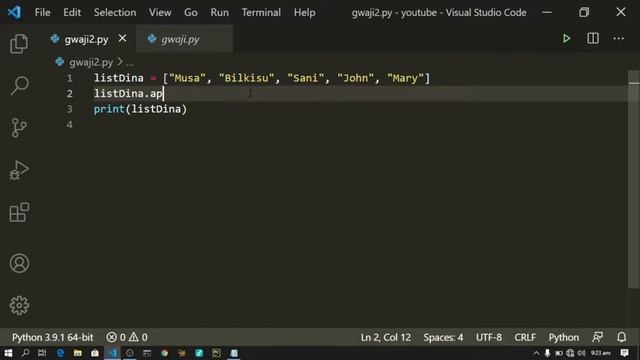Image resolution: width=640 pixels, height=360 pixels.
Task: Open File Explorer from the taskbar
Action: pos(78,353)
